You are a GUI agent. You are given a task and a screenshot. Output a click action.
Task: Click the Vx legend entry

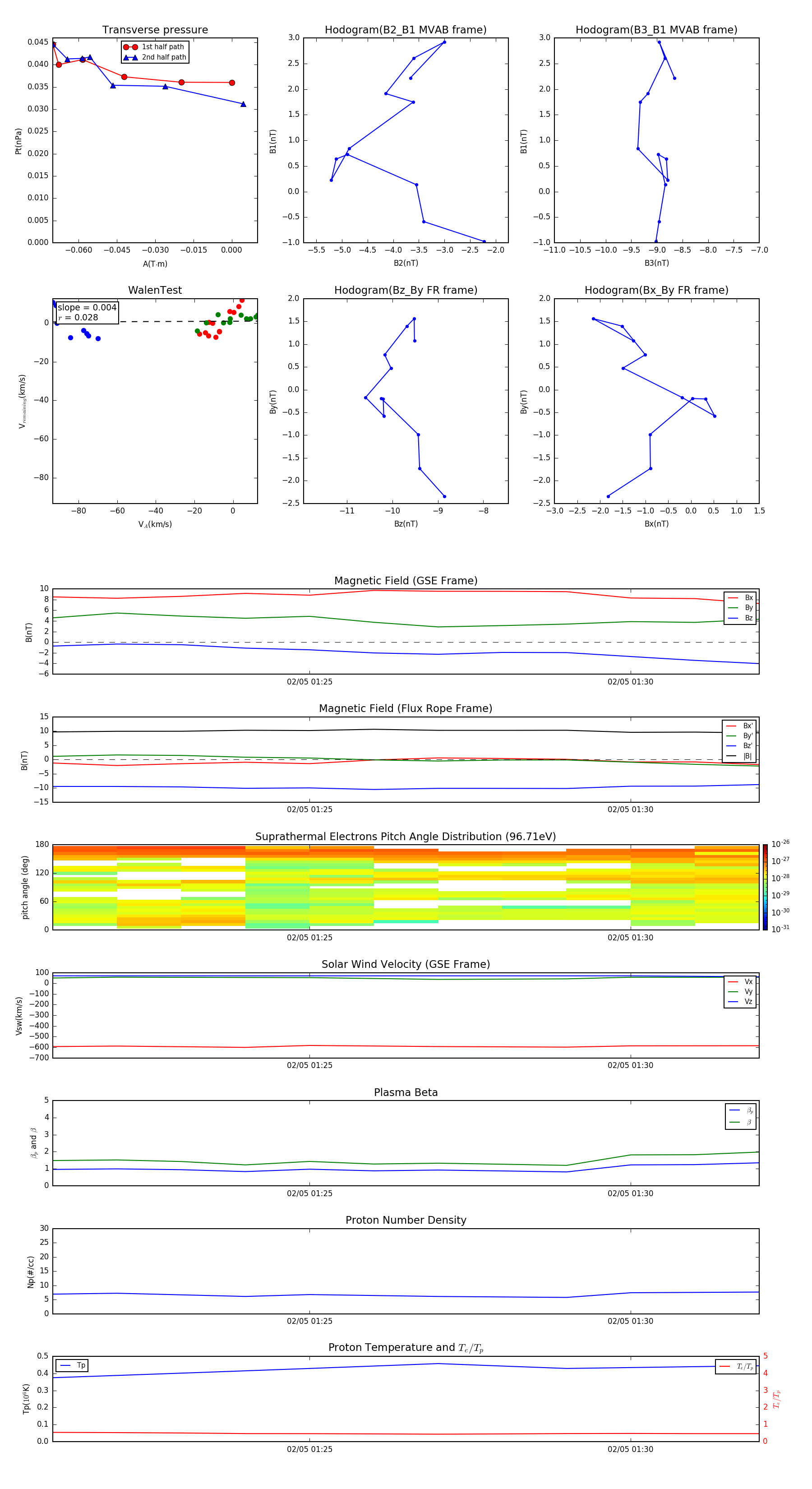pyautogui.click(x=740, y=982)
